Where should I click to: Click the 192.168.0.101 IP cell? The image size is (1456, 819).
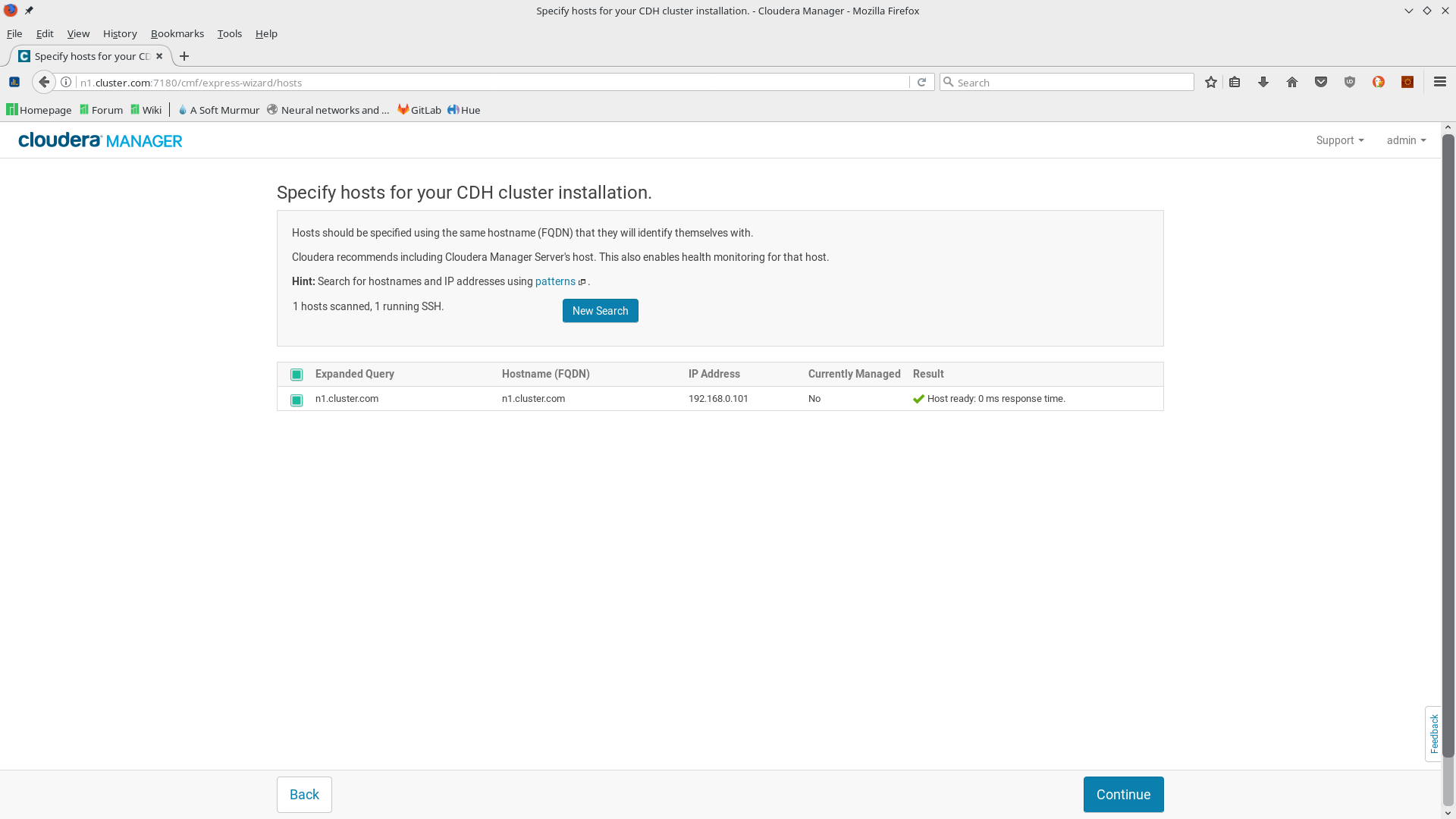click(718, 399)
